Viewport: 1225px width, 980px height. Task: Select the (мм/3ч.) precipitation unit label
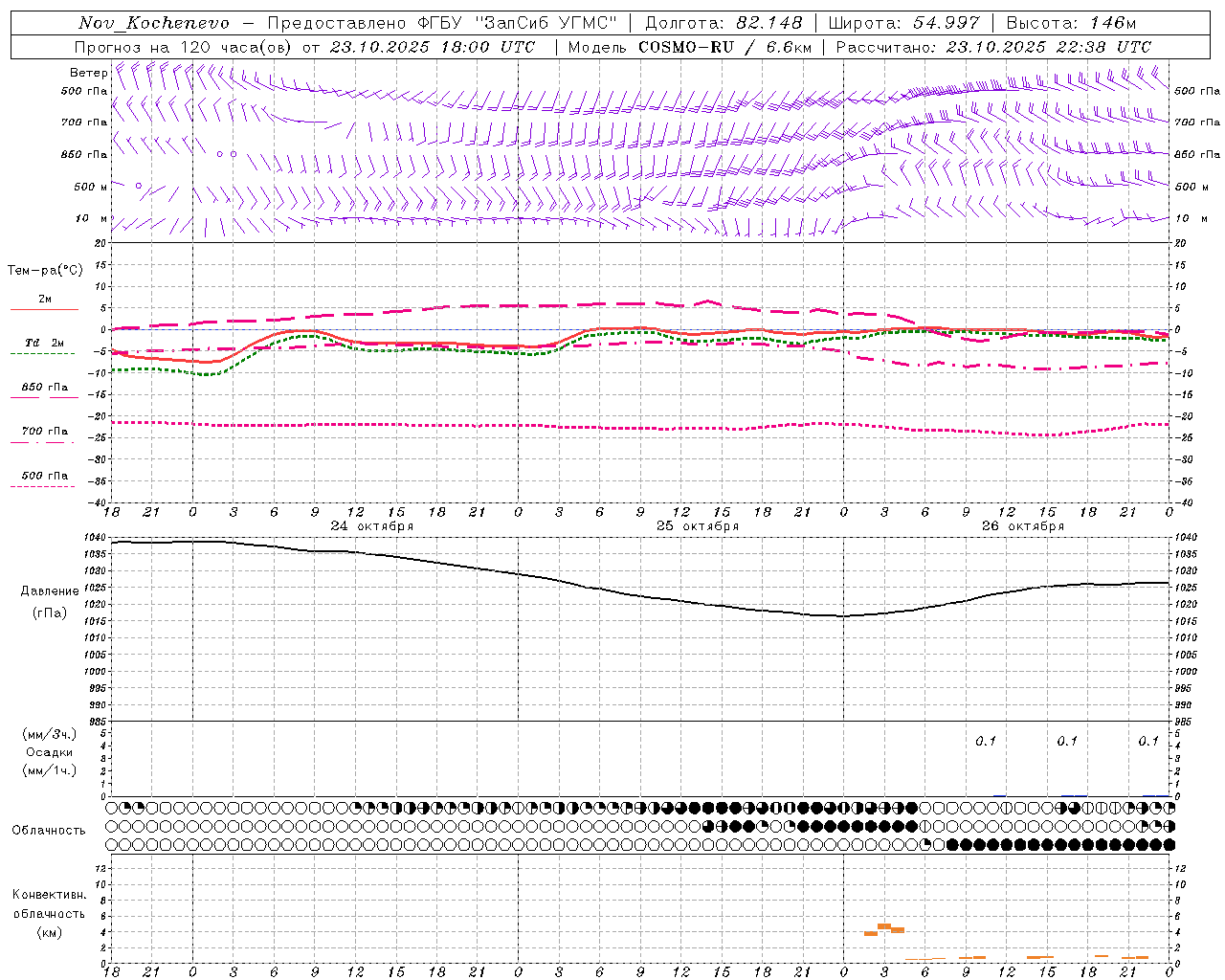click(x=50, y=734)
